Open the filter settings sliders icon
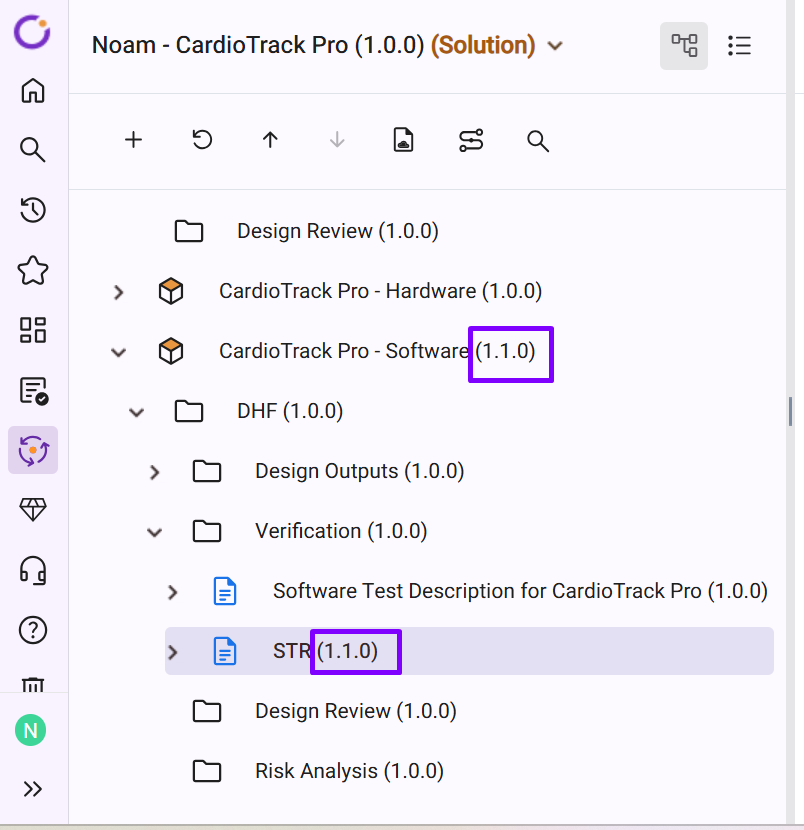This screenshot has height=830, width=804. [471, 141]
